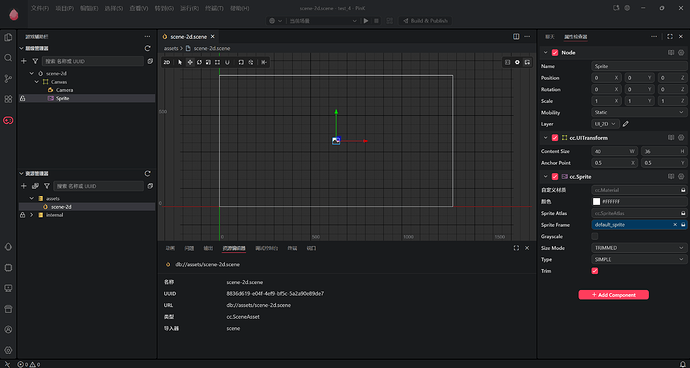Open the account avatar icon in sidebar

[8, 329]
